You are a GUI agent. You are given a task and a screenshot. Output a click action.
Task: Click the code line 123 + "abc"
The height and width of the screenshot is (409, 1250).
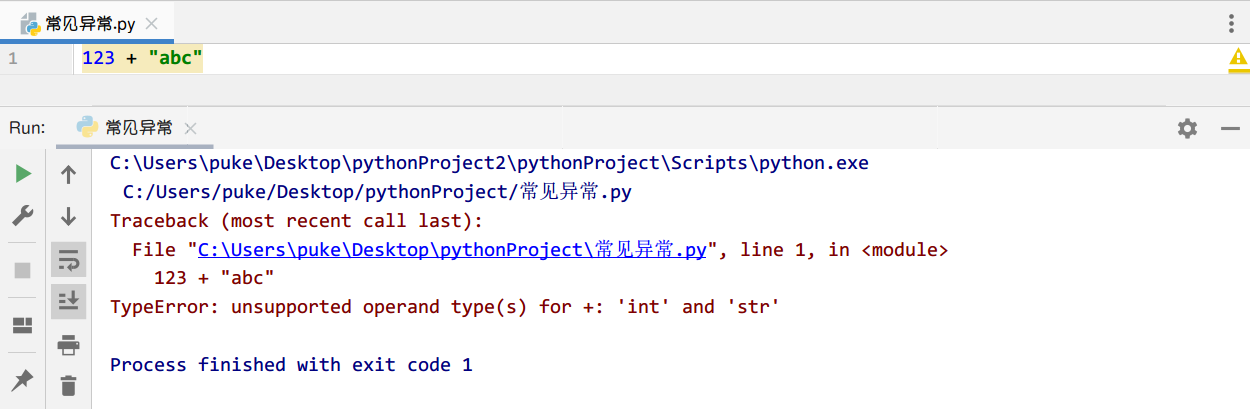[142, 59]
